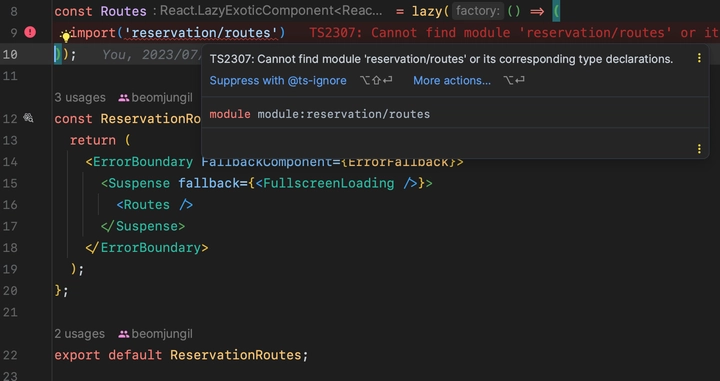Click the closing ErrorBoundary tag on line 18

pos(146,247)
